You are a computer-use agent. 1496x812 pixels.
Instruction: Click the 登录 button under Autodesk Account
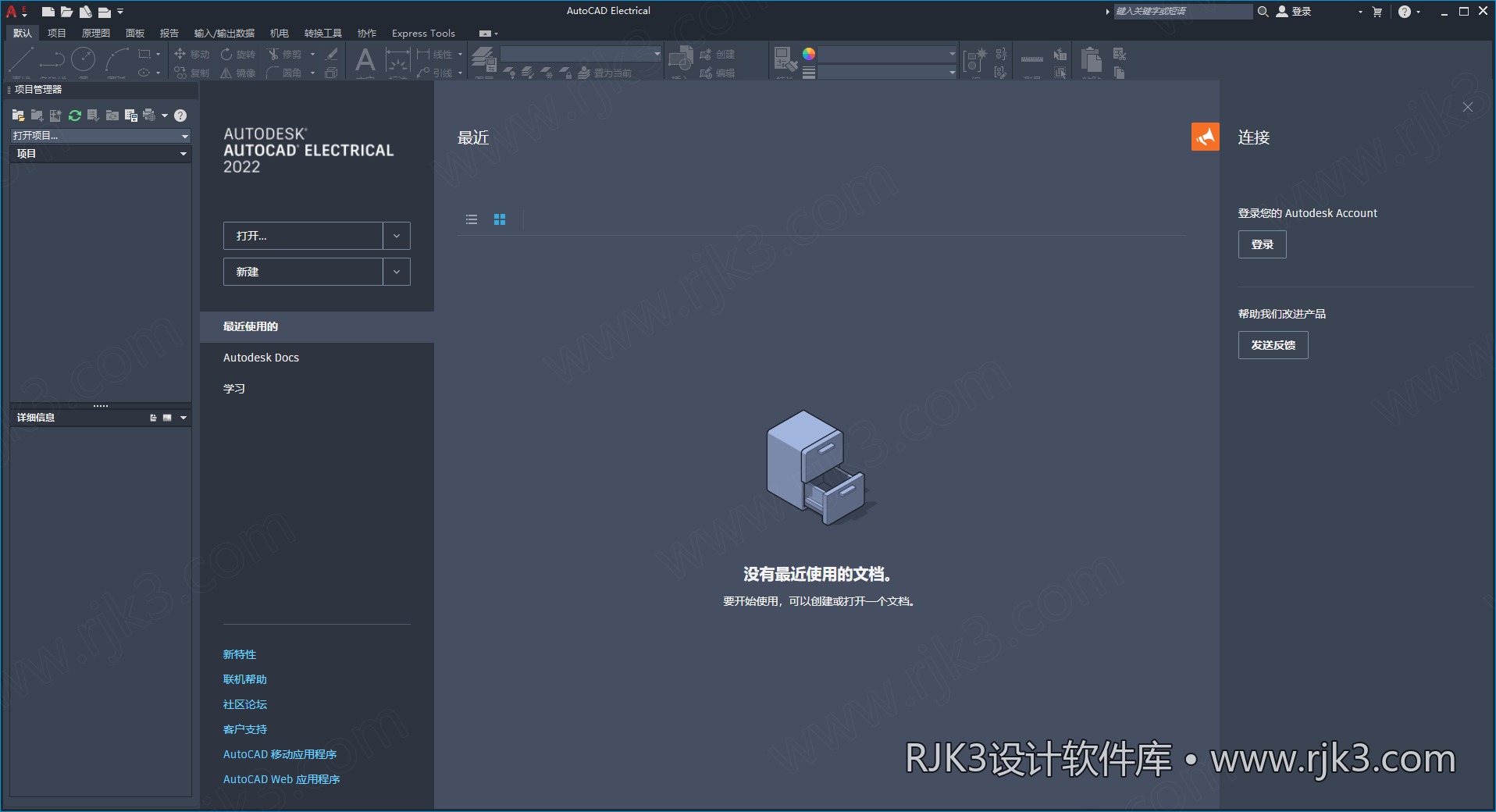point(1263,244)
